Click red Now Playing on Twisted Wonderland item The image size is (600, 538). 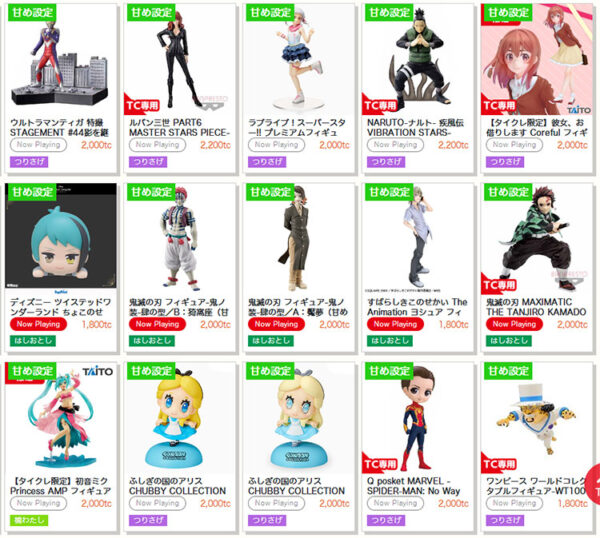(x=38, y=324)
